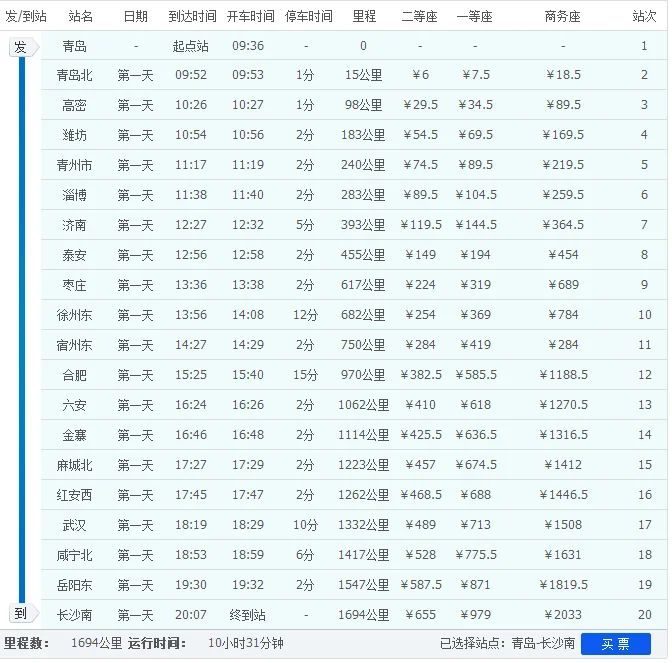Image resolution: width=672 pixels, height=663 pixels.
Task: Click the 起点站 origin label
Action: click(x=191, y=46)
